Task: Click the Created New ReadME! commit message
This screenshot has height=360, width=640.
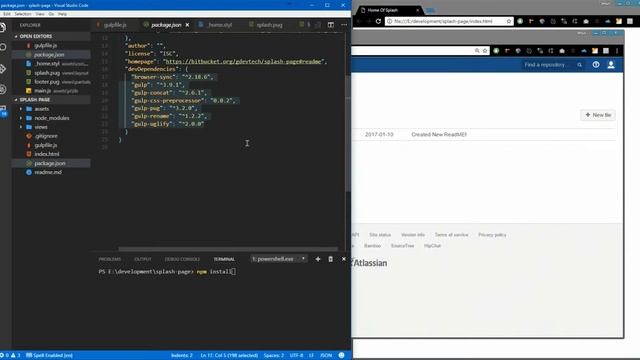Action: pyautogui.click(x=439, y=134)
